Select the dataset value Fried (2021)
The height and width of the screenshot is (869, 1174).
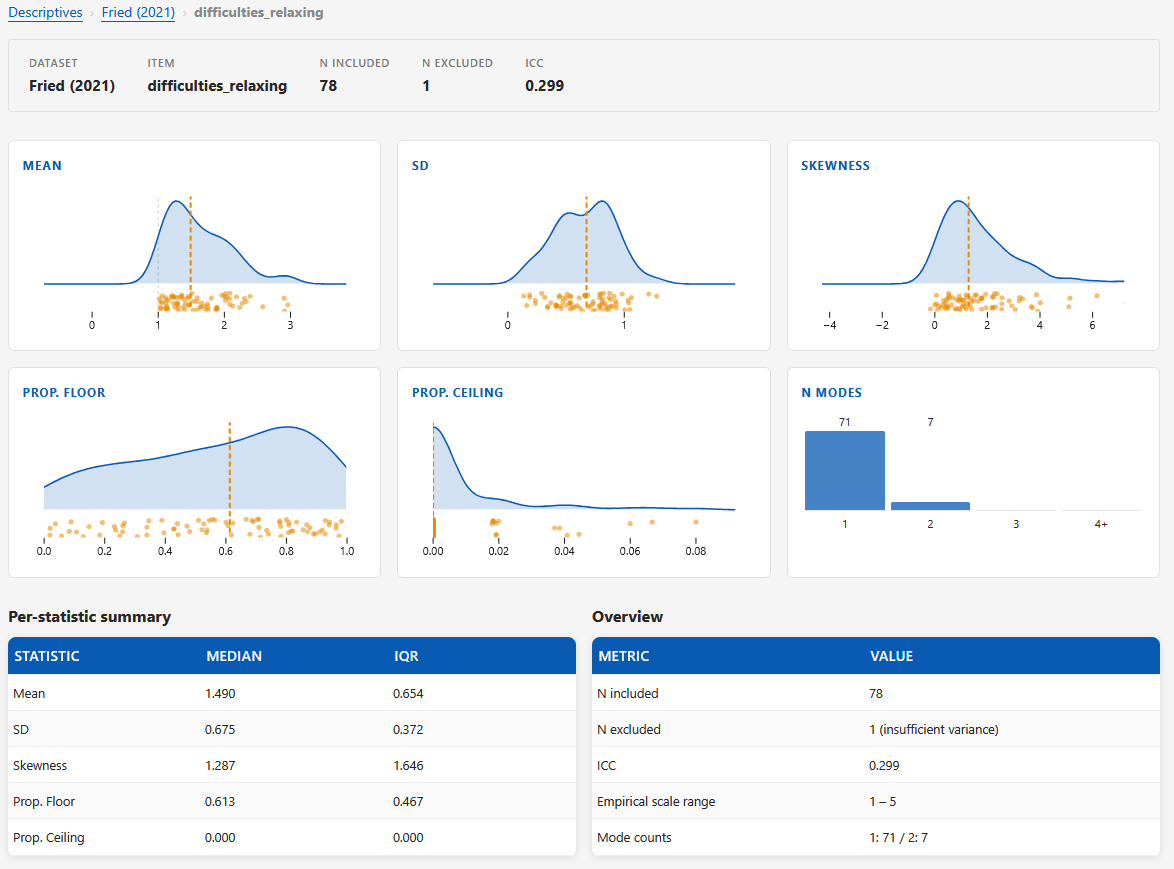[72, 86]
